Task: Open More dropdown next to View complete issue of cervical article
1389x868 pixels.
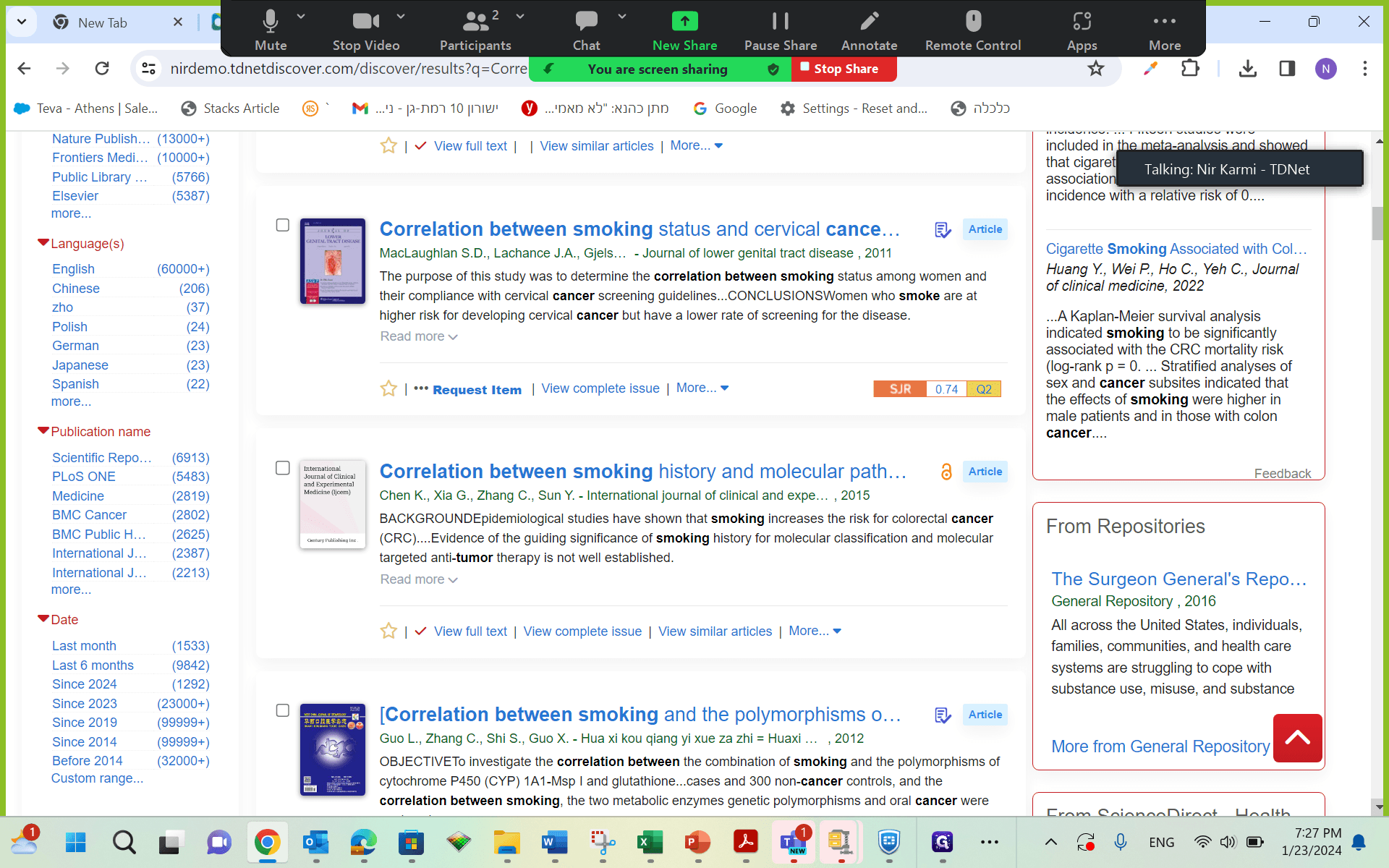Action: (x=702, y=388)
